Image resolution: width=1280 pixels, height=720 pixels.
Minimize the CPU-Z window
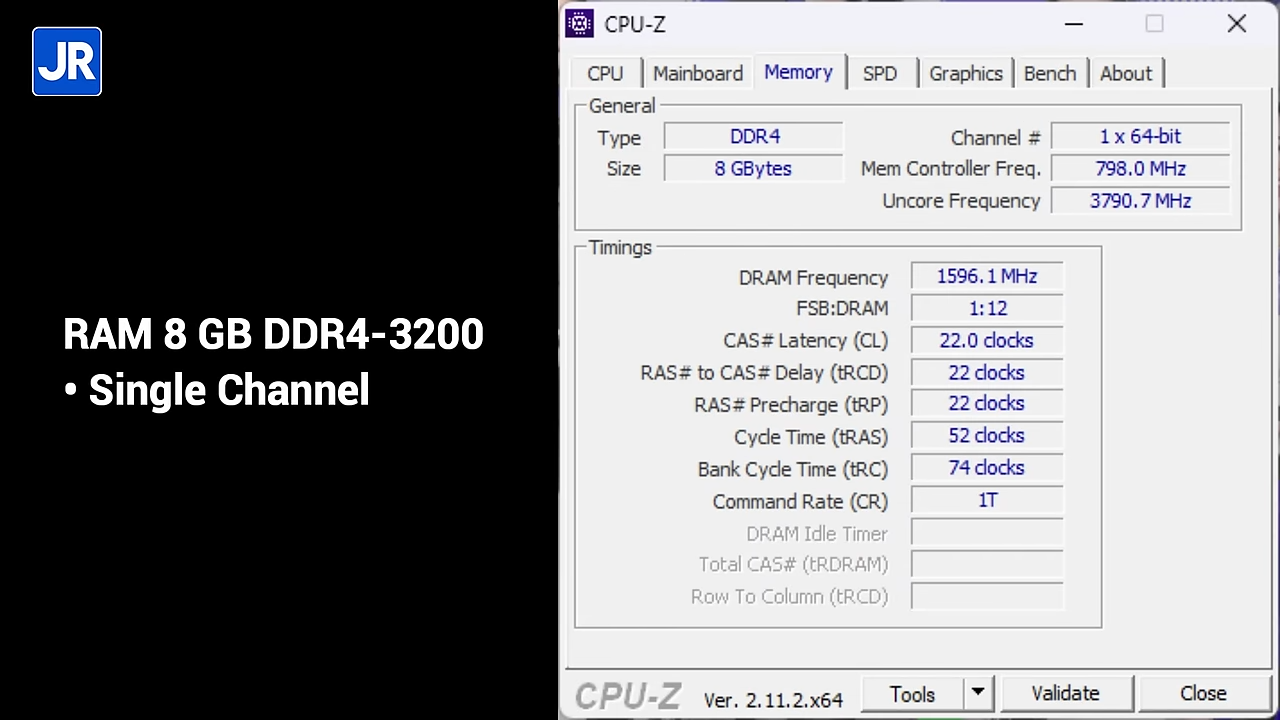1073,24
